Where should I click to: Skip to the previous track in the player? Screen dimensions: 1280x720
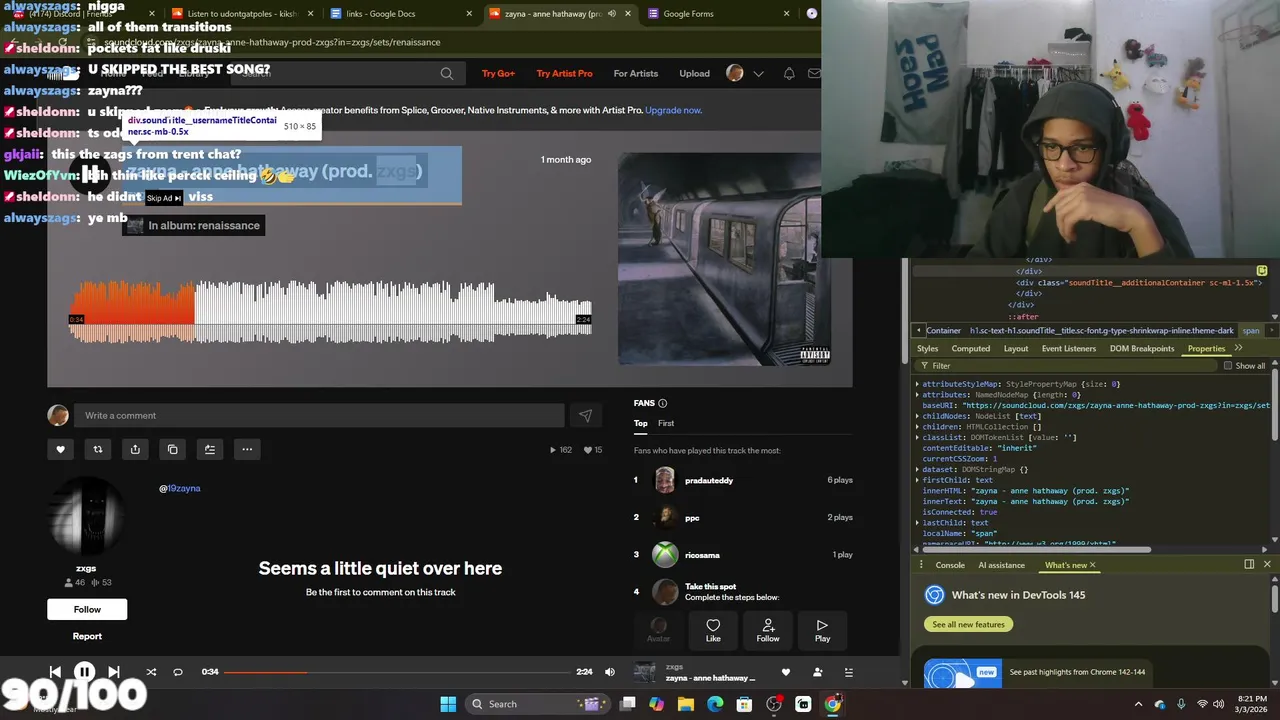55,672
